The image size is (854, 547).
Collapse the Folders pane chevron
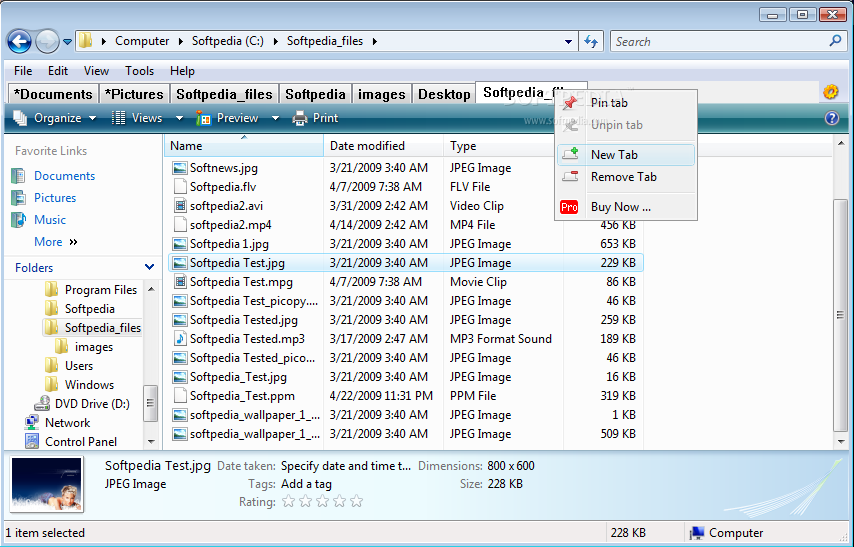(149, 267)
